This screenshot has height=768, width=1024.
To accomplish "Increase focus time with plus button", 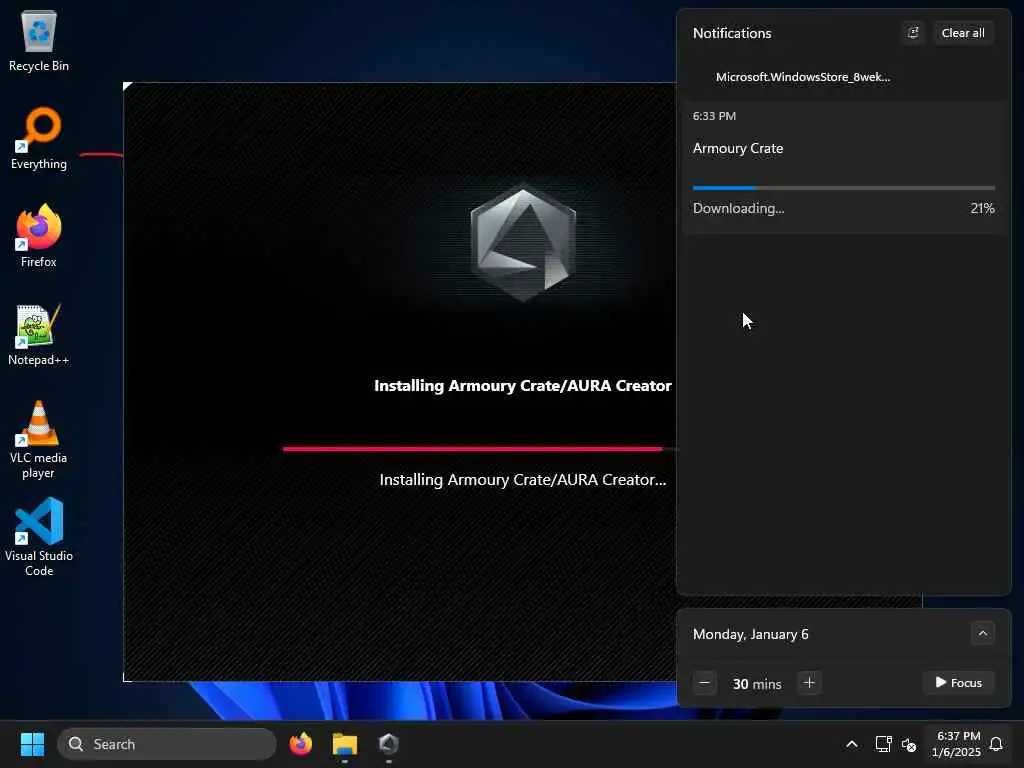I will (x=809, y=683).
